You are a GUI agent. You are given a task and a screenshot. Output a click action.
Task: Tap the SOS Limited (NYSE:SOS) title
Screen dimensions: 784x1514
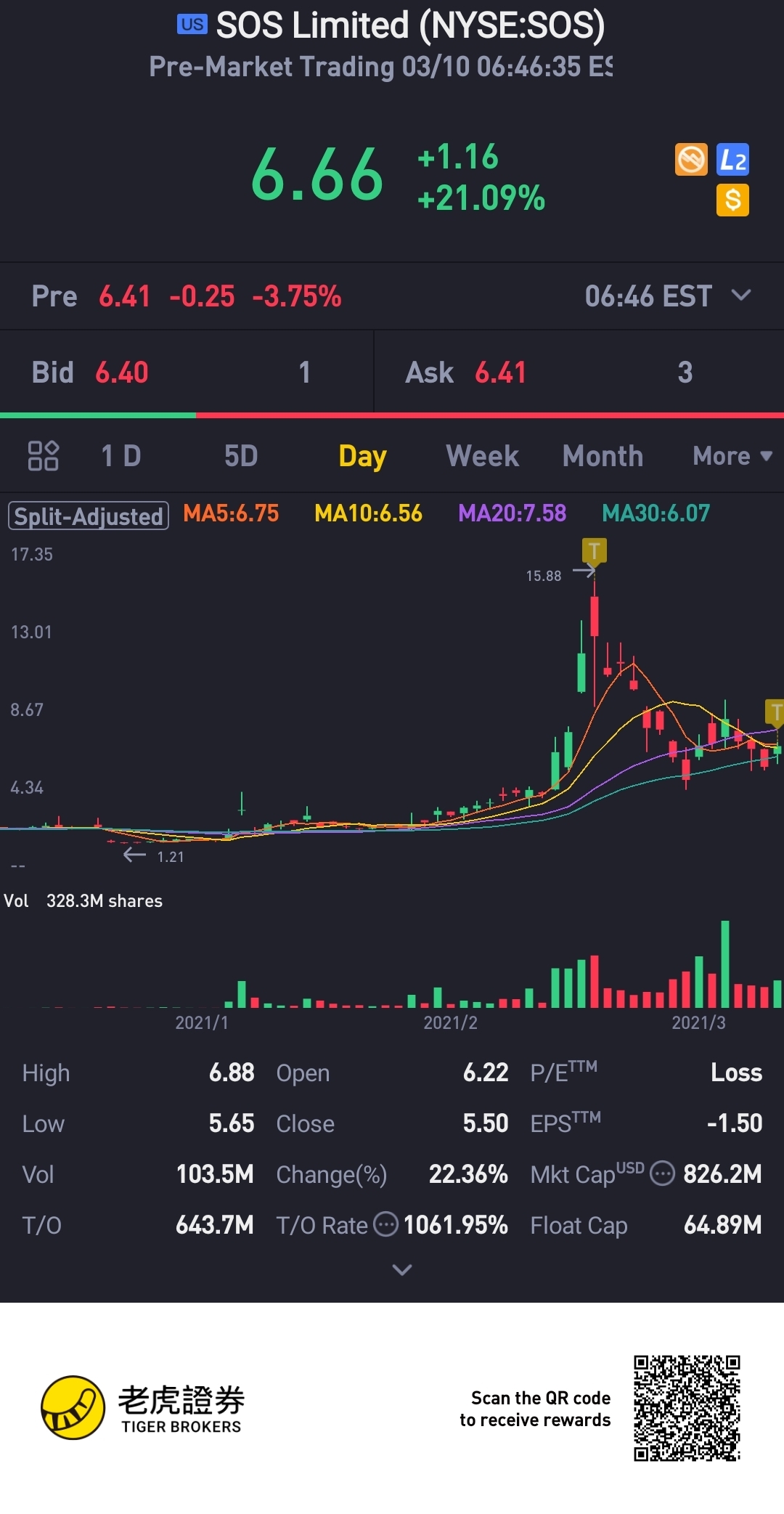[x=410, y=25]
